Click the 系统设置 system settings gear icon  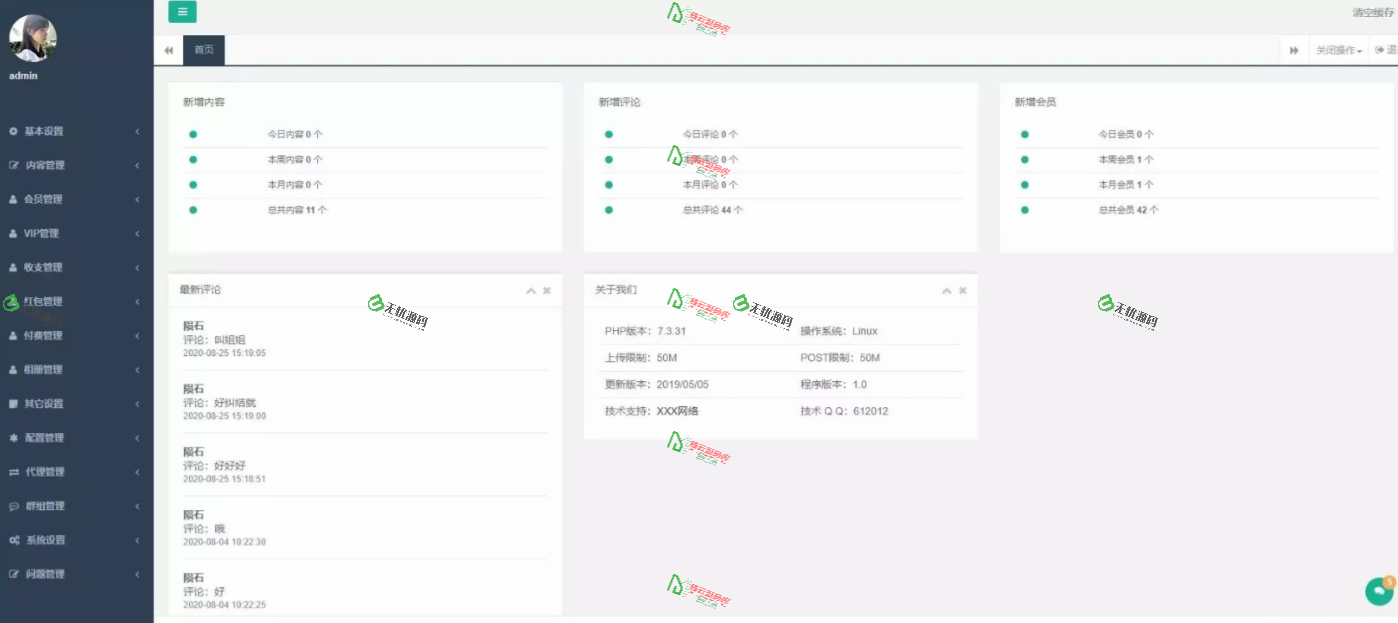tap(13, 539)
